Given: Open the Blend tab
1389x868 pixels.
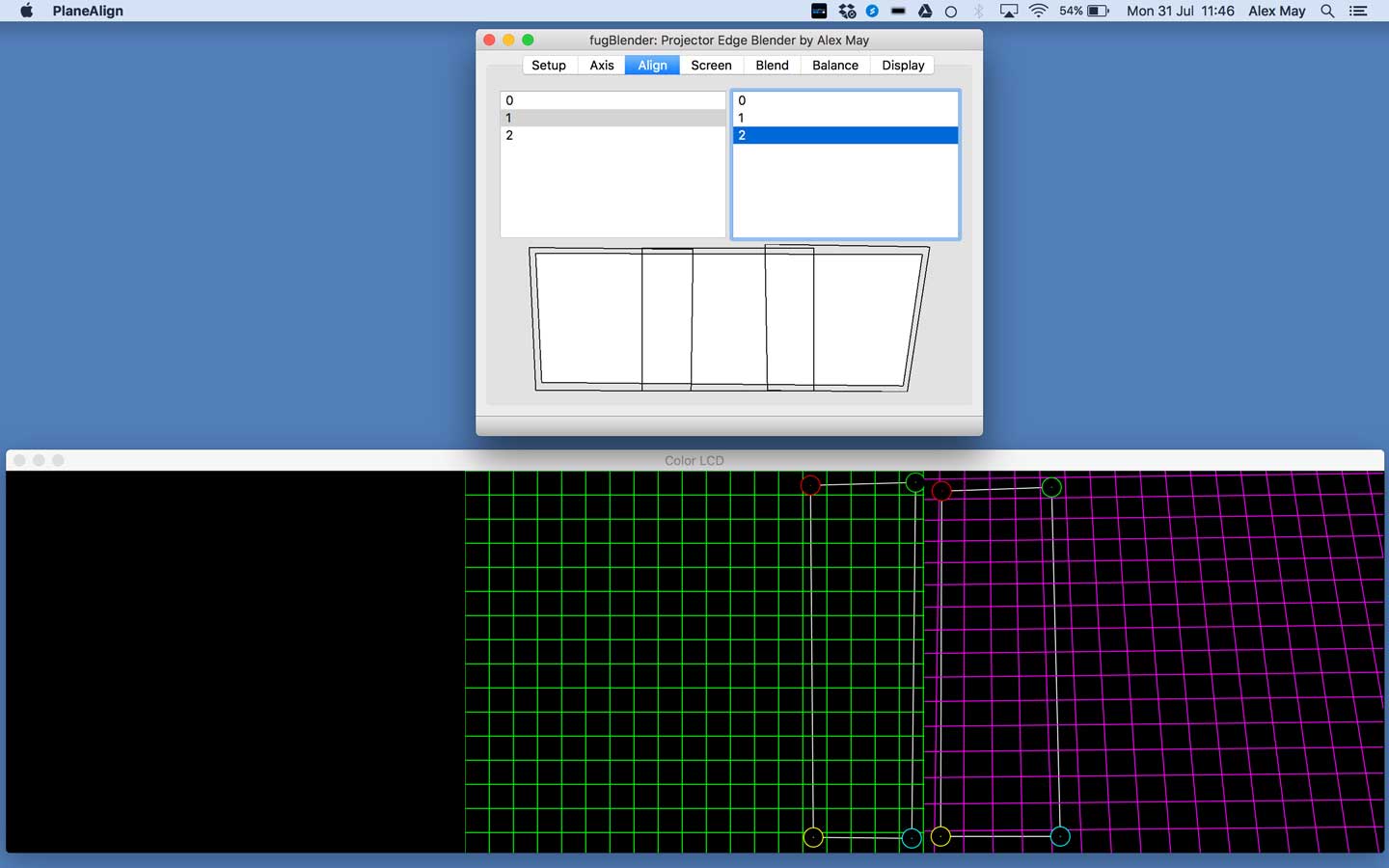Looking at the screenshot, I should (772, 66).
